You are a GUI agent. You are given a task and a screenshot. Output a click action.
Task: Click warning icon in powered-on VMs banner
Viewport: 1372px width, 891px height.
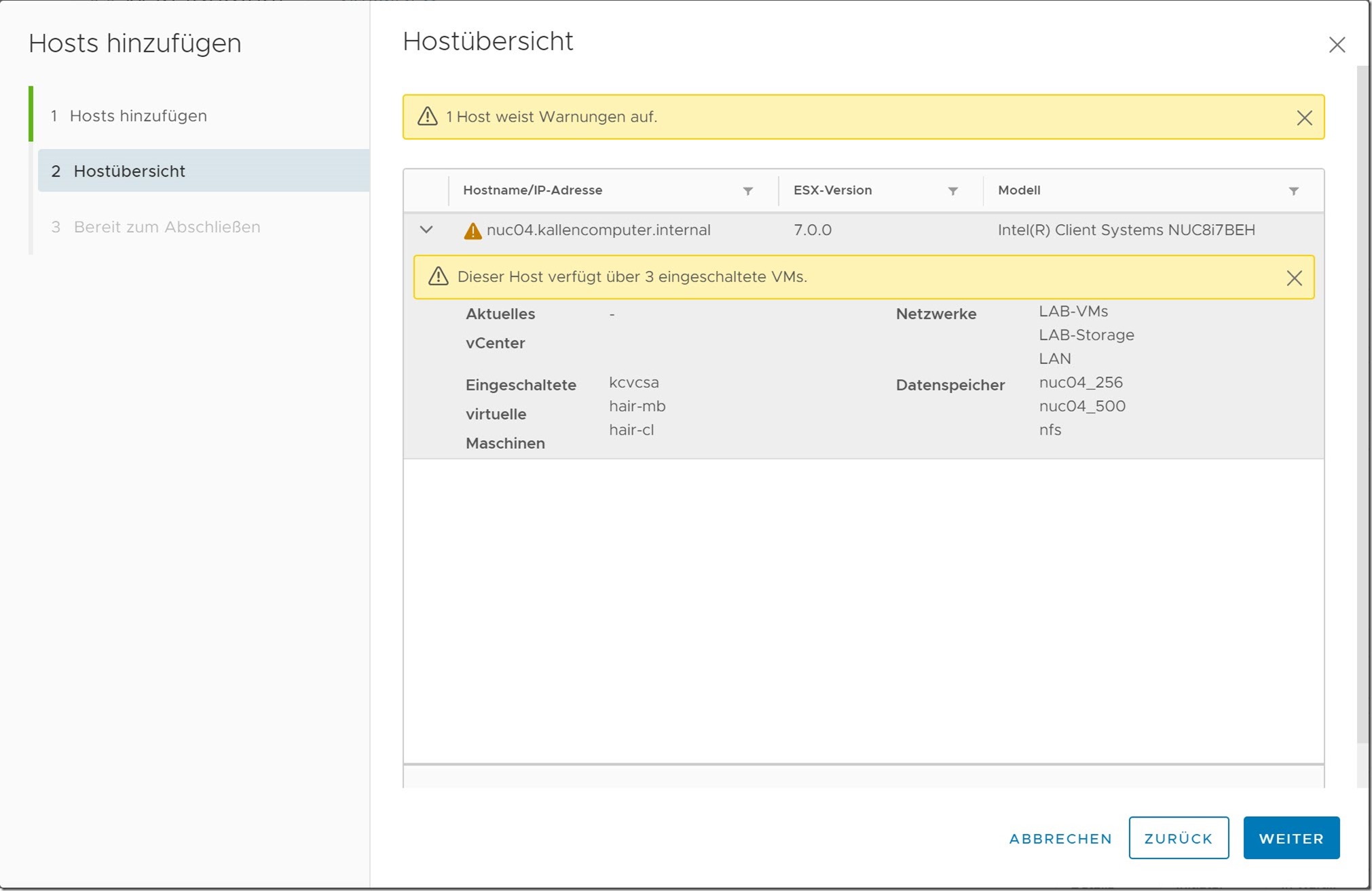pos(438,276)
